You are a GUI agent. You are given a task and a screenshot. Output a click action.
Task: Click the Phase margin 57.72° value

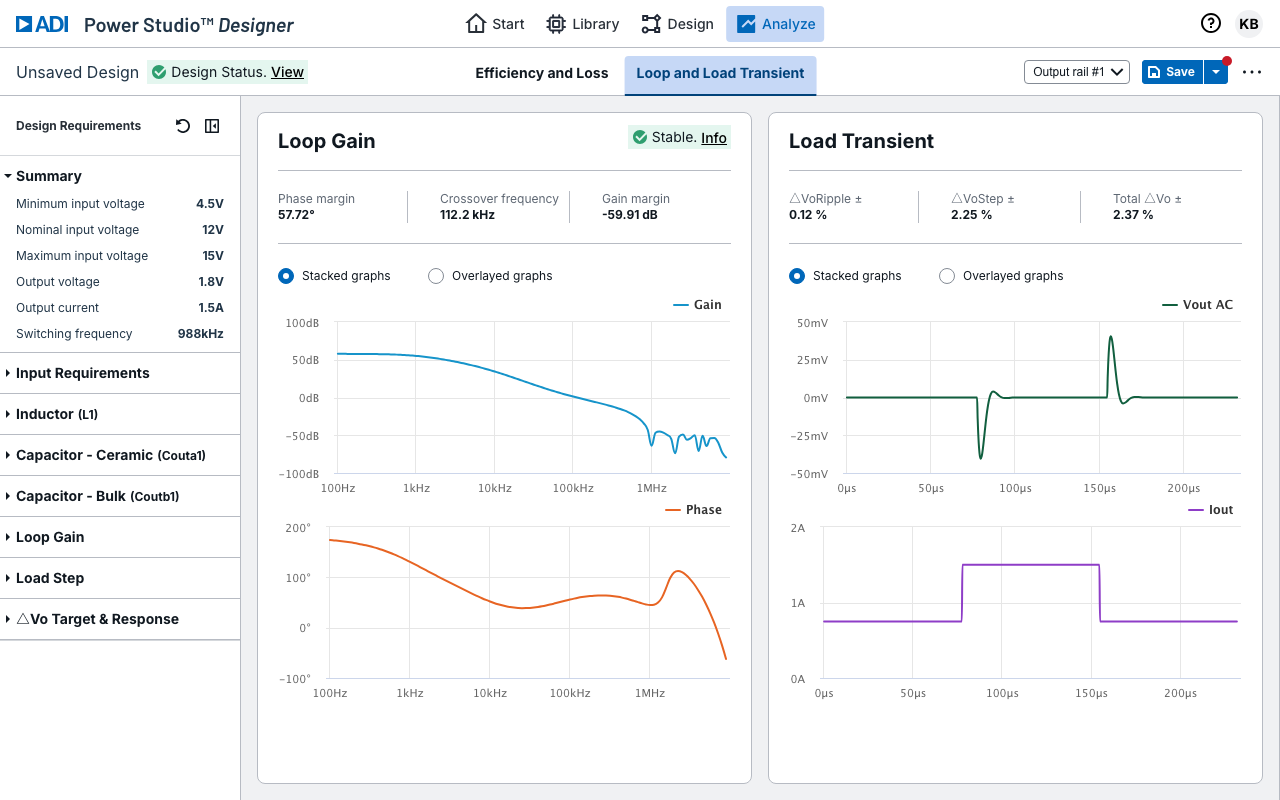(296, 215)
